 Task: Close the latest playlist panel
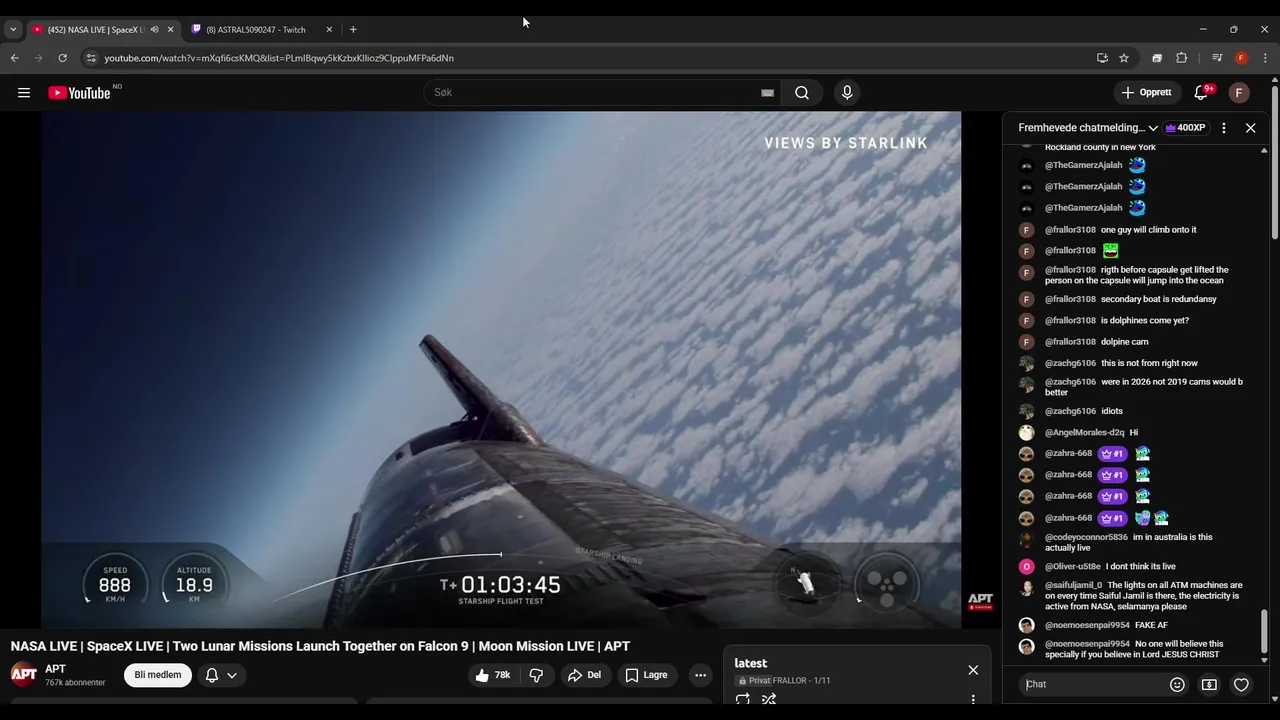tap(973, 670)
